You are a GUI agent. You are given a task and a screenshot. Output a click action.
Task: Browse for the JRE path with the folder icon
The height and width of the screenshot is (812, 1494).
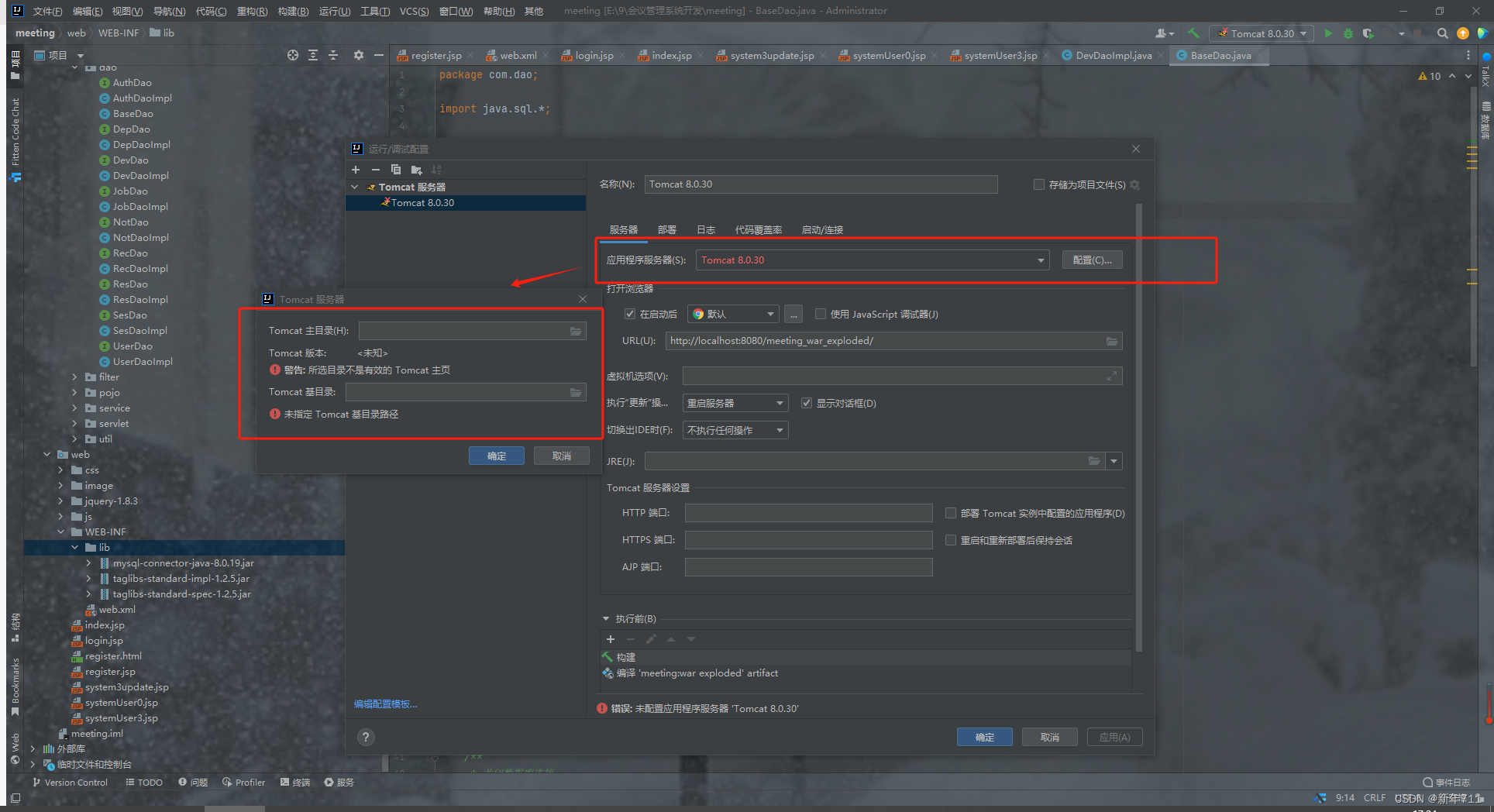point(1094,461)
